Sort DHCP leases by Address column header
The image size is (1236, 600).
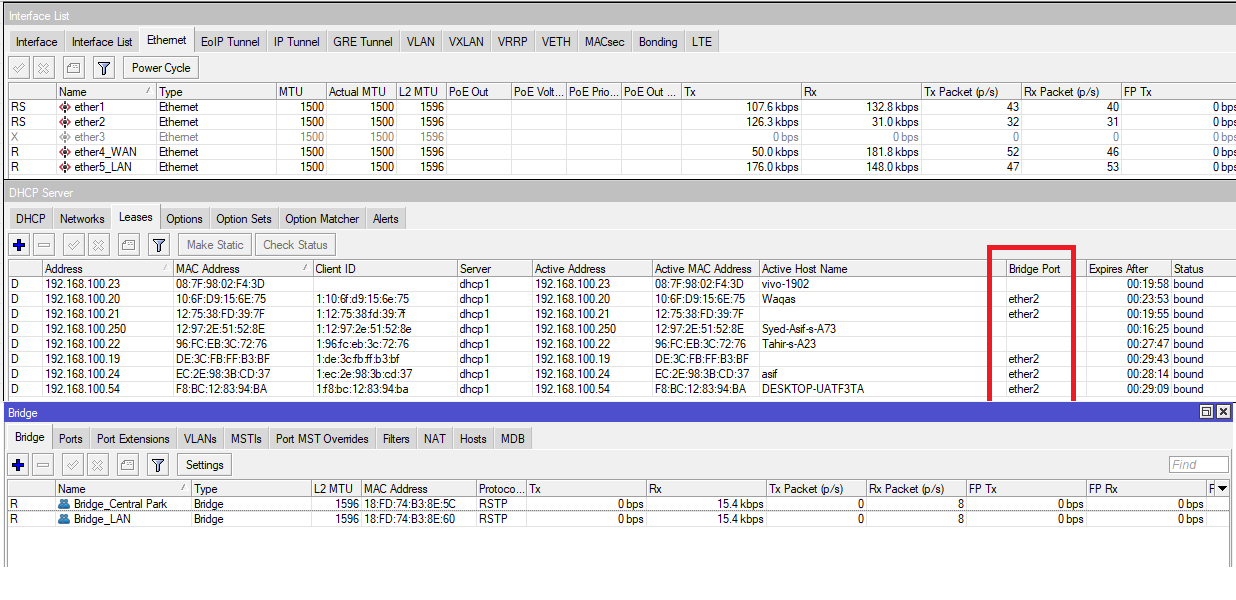coord(107,268)
